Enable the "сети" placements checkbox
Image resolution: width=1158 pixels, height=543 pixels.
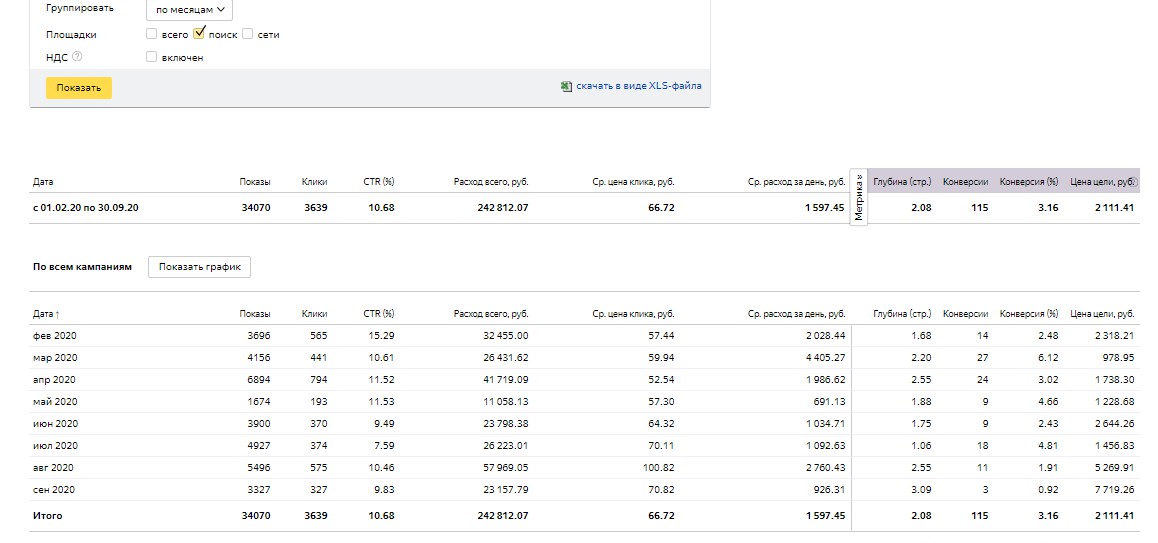(248, 34)
